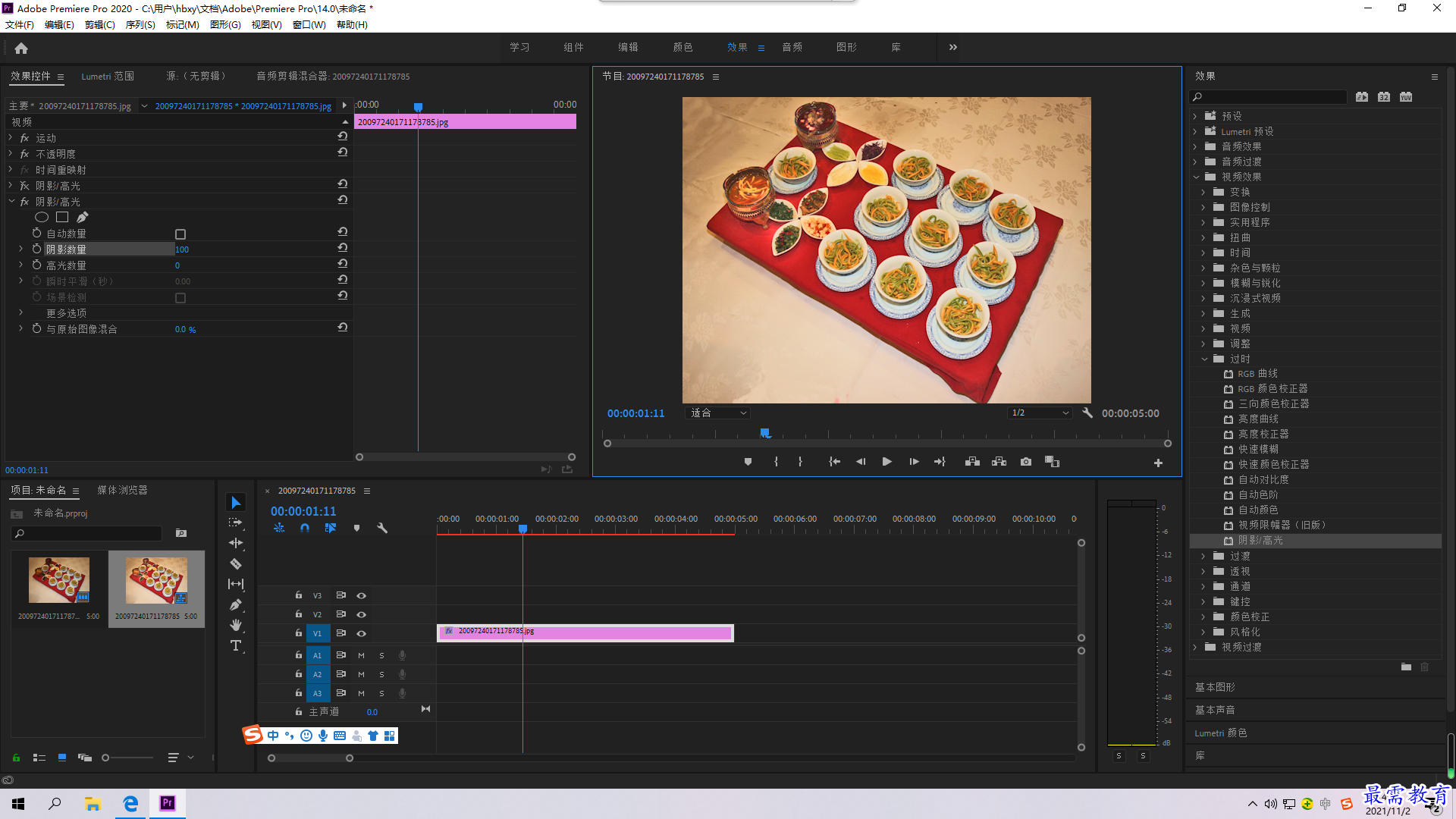The width and height of the screenshot is (1456, 819).
Task: Toggle Snap in timeline magnet icon
Action: [305, 528]
